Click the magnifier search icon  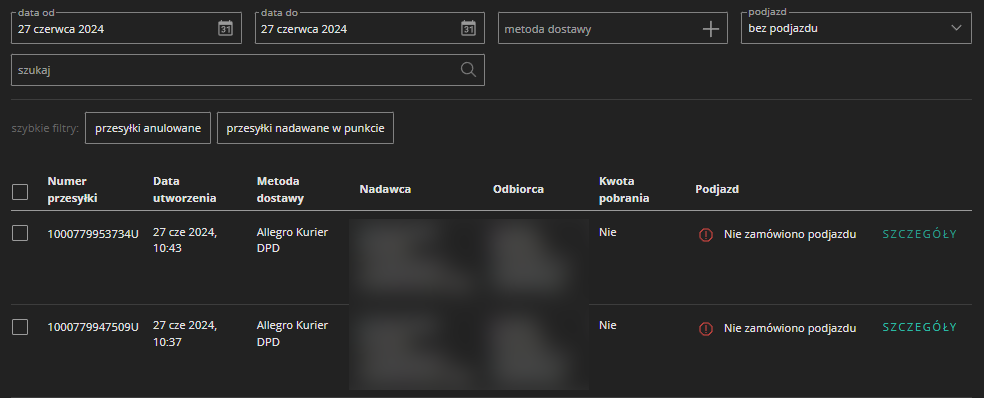pos(468,69)
